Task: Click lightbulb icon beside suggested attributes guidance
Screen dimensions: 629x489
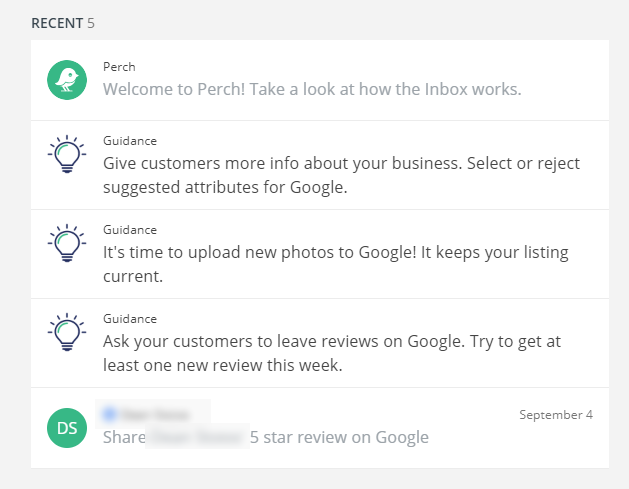Action: tap(67, 154)
